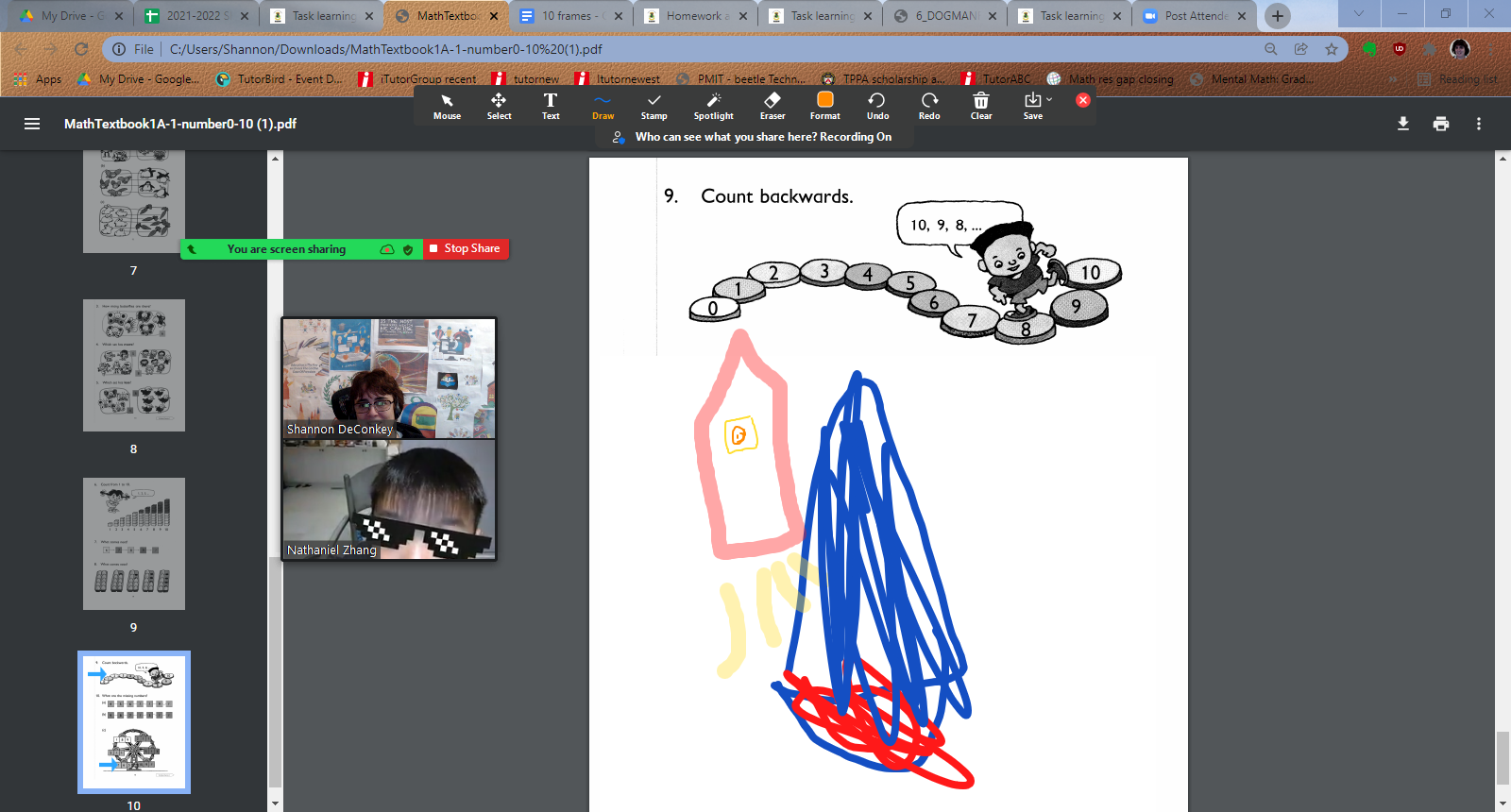Screen dimensions: 1511x812
Task: Print the PDF document
Action: [x=1441, y=124]
